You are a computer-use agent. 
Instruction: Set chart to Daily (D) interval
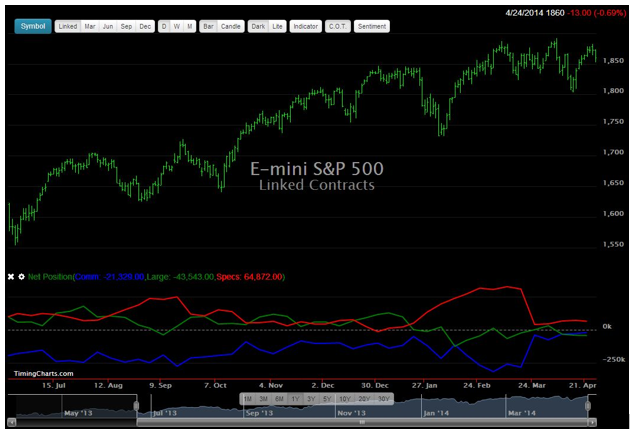(x=164, y=26)
